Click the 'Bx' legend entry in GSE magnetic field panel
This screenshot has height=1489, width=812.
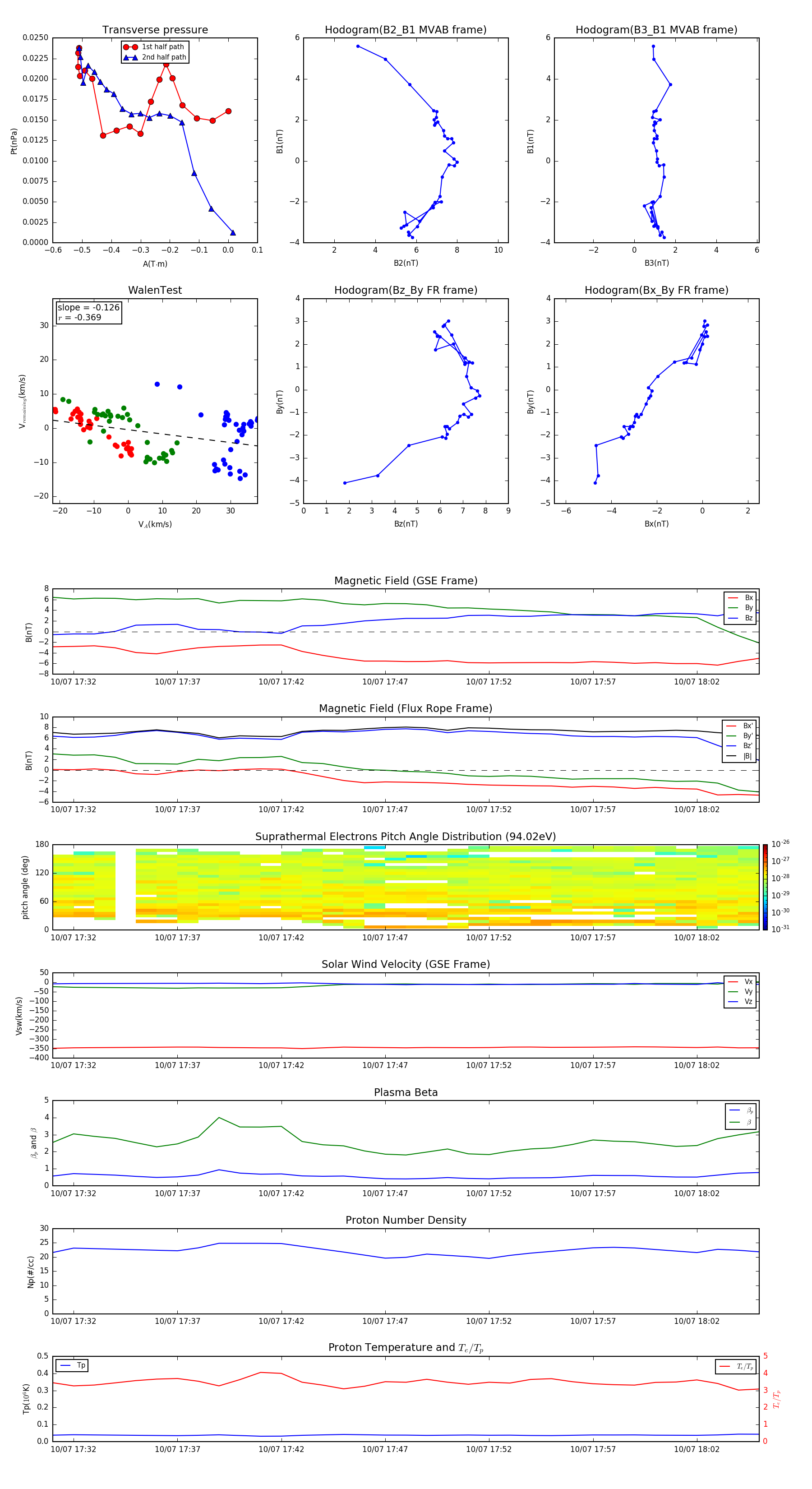click(x=740, y=598)
